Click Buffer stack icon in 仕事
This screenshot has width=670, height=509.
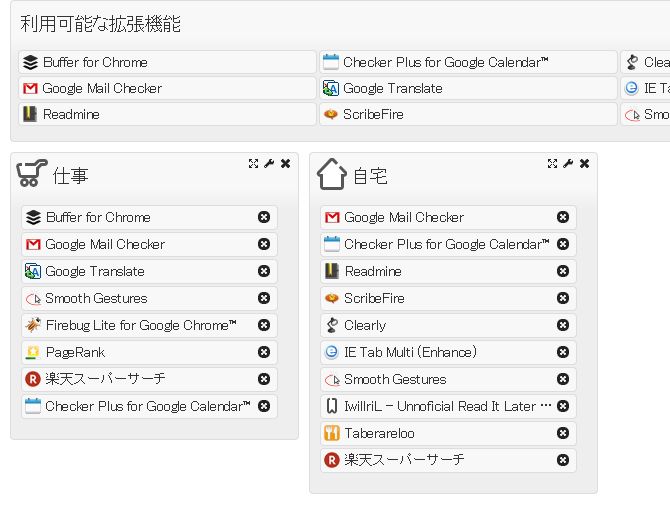click(33, 217)
